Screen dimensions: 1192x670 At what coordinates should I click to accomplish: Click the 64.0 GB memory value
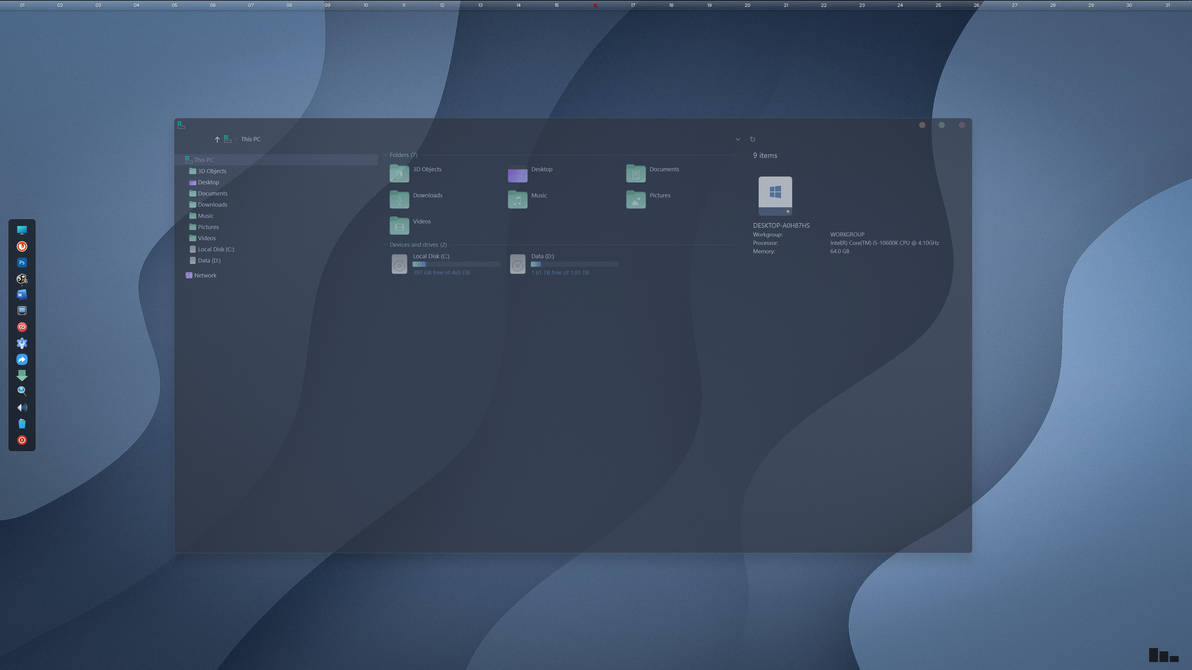[839, 251]
